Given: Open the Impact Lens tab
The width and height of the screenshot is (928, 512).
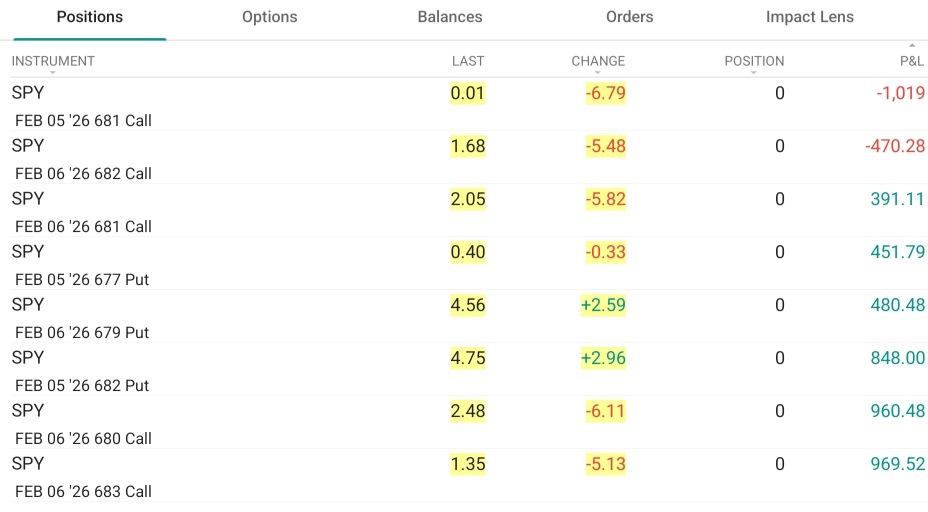Looking at the screenshot, I should point(810,17).
